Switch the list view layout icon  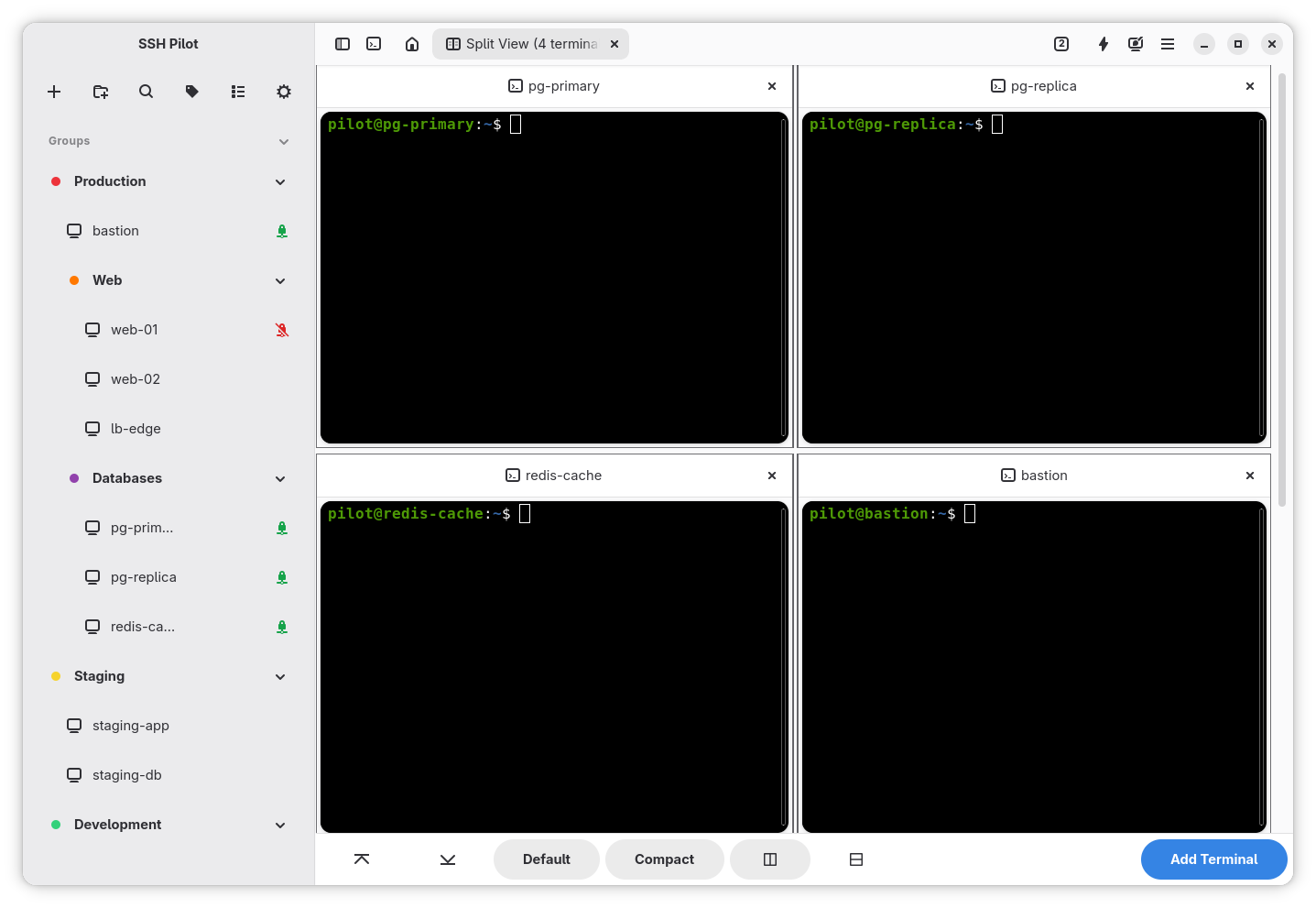238,92
